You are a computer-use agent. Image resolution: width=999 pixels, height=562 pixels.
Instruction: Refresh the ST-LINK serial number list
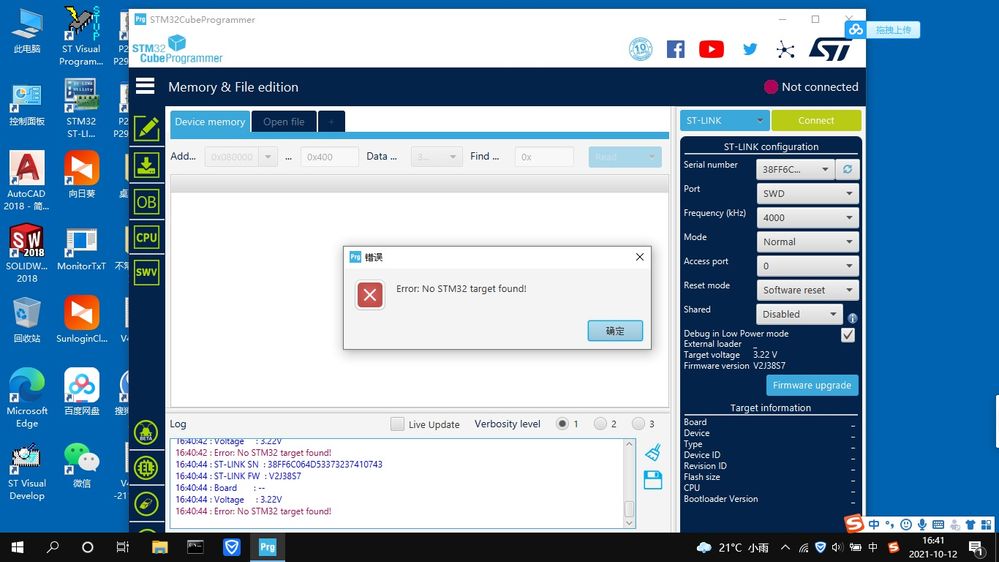click(x=847, y=169)
